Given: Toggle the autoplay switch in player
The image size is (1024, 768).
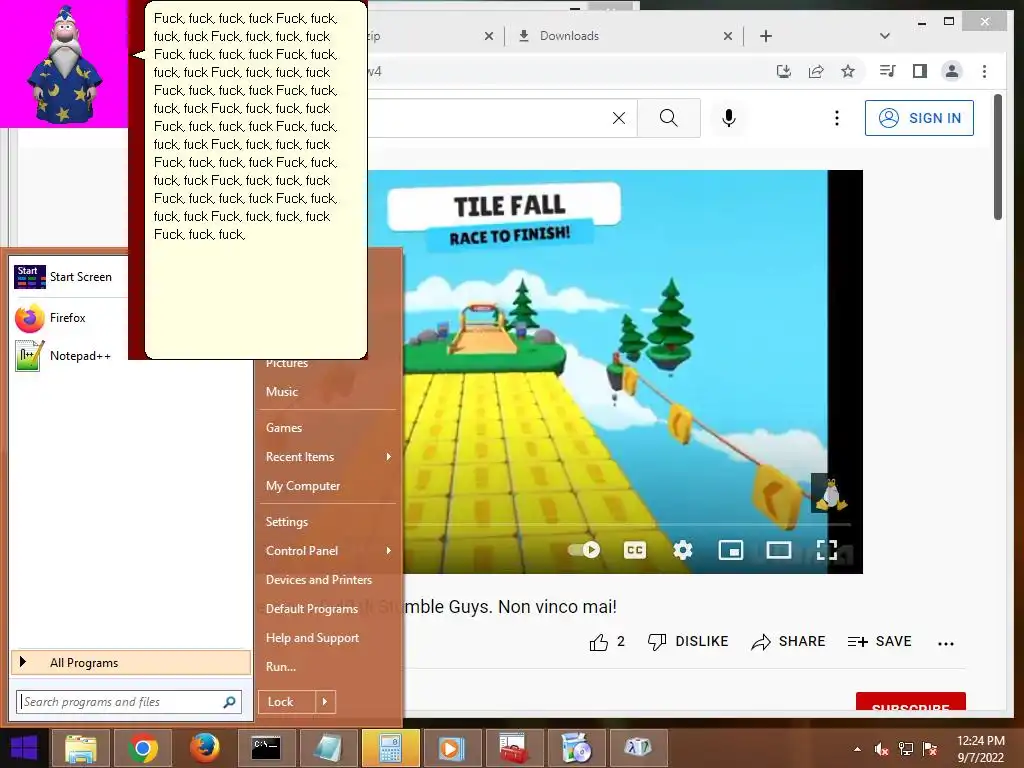Looking at the screenshot, I should click(x=584, y=550).
